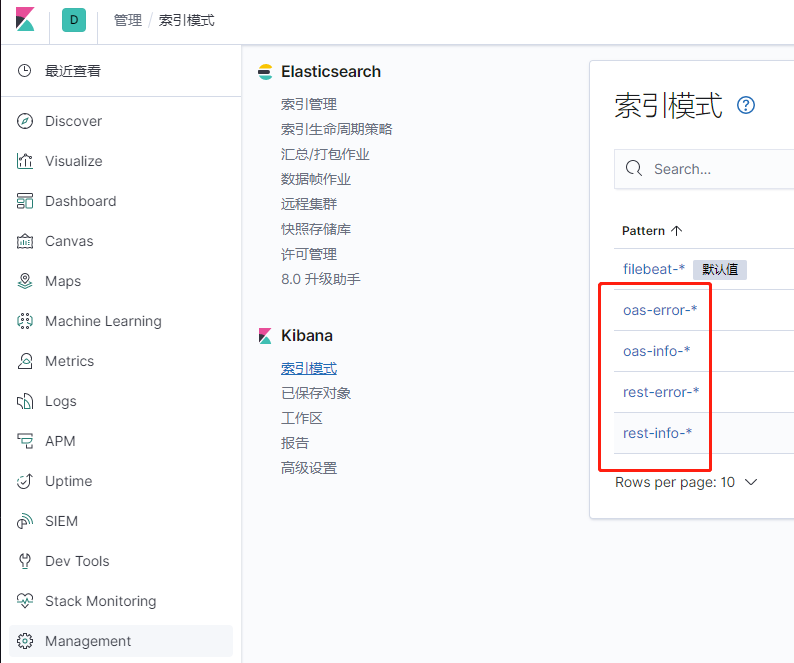Select Metrics in the sidebar

click(x=69, y=361)
